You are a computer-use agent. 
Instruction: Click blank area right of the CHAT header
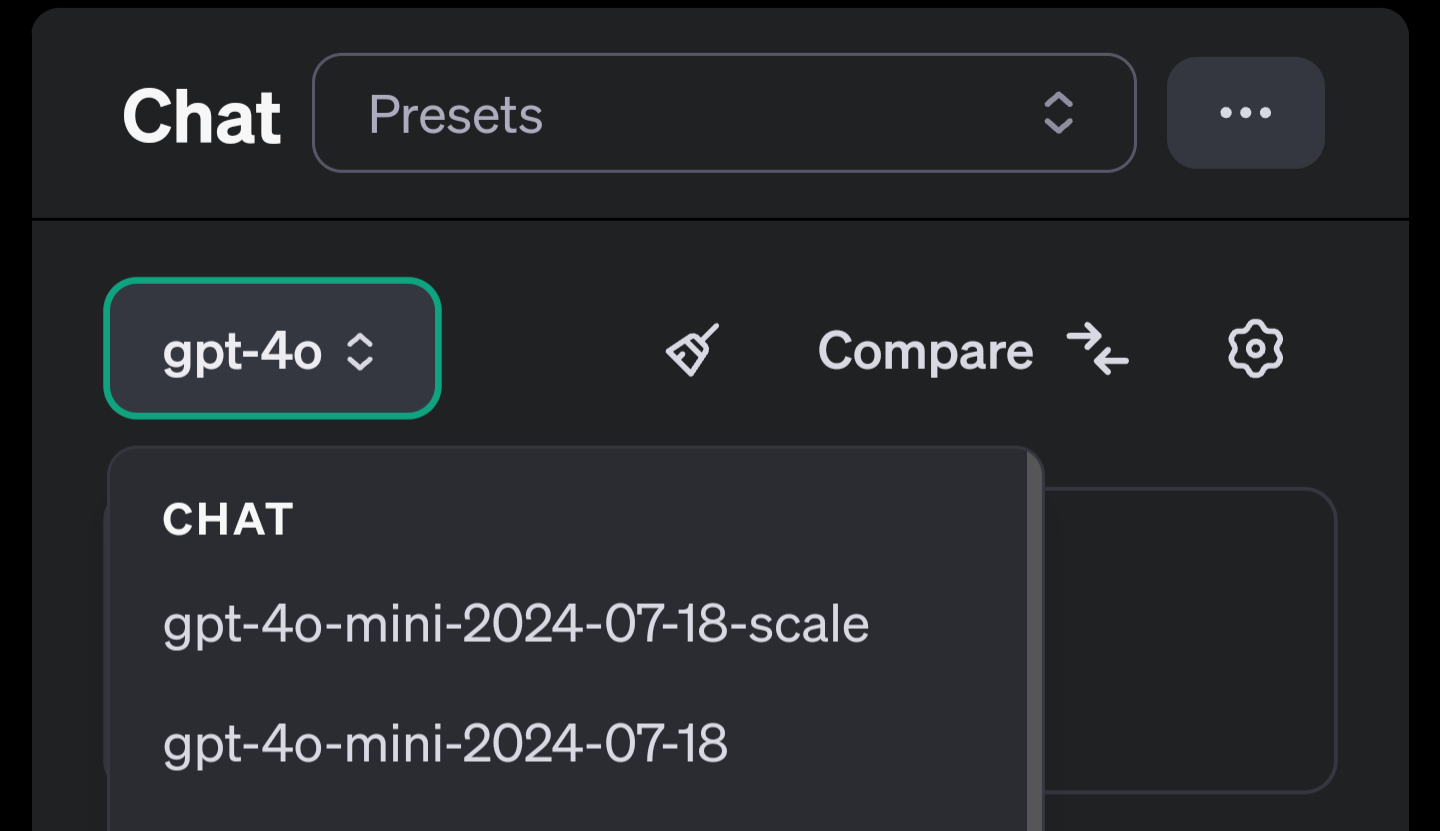point(660,519)
